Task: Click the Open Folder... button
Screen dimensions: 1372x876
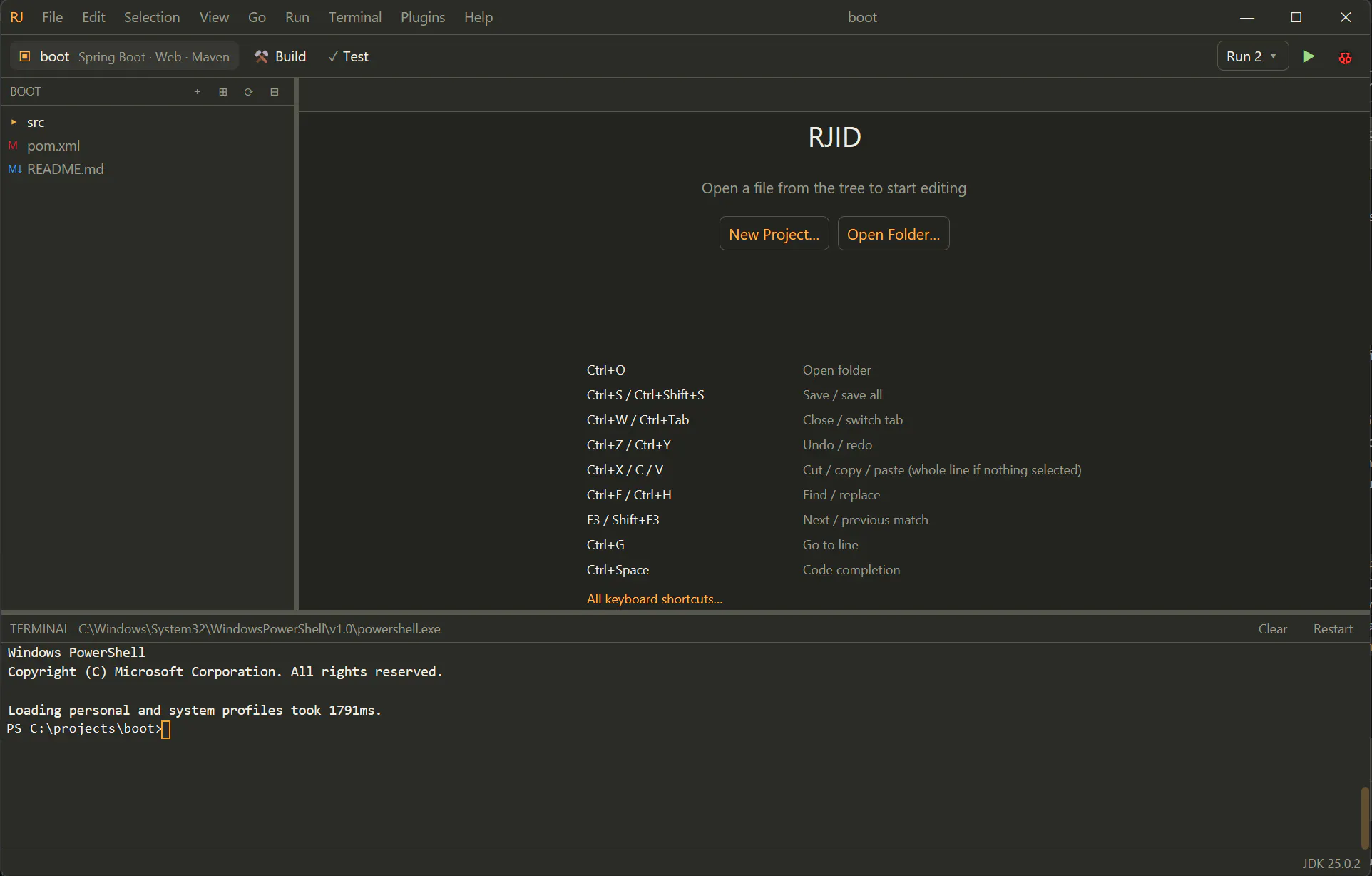Action: 894,234
